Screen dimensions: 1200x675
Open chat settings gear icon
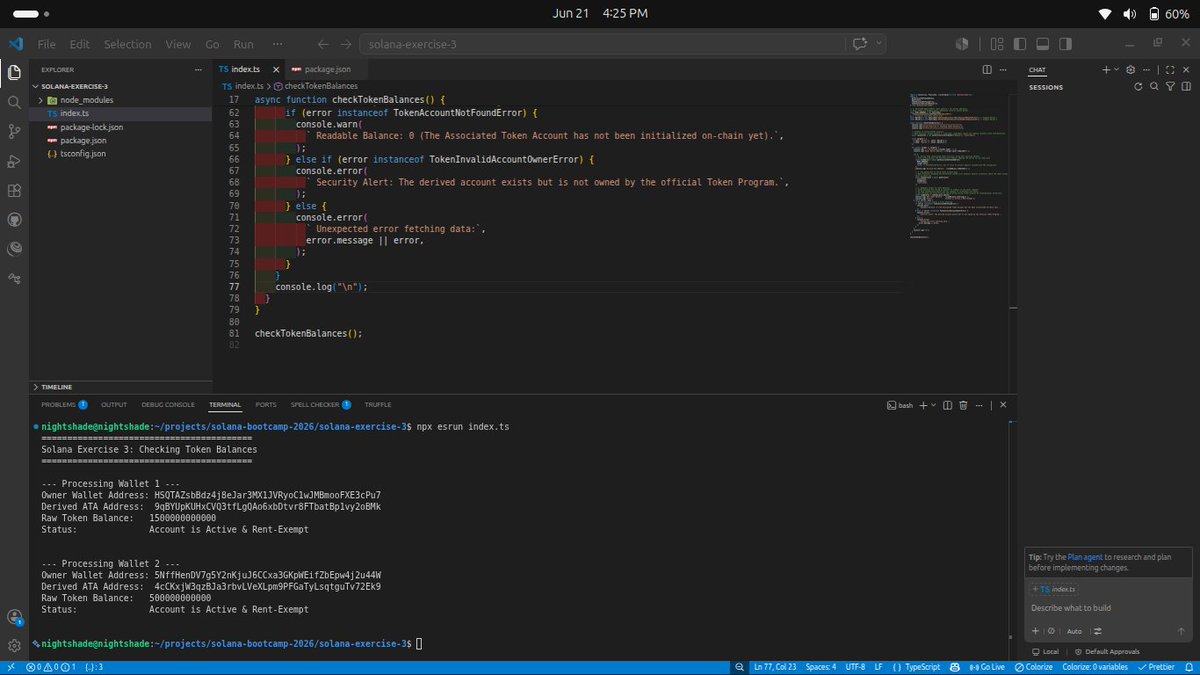pyautogui.click(x=1131, y=69)
